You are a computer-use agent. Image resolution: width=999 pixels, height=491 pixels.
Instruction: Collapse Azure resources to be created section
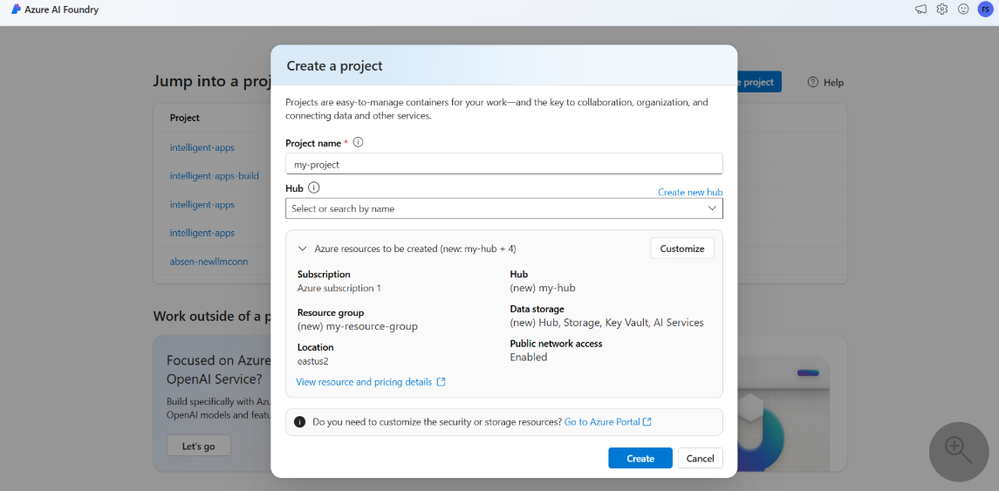point(303,248)
